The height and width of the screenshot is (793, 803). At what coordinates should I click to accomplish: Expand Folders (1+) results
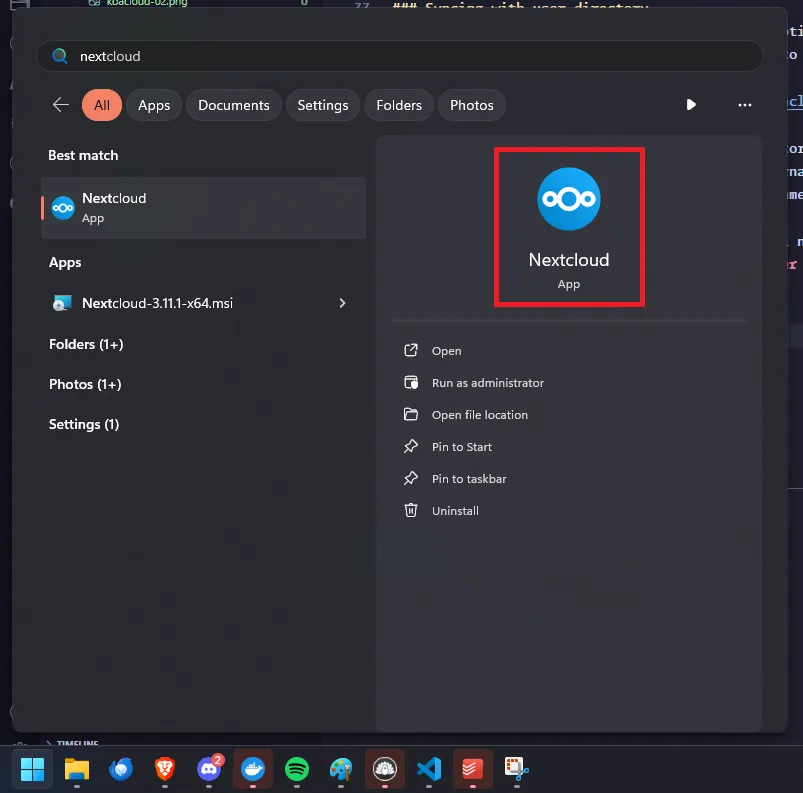(x=86, y=344)
